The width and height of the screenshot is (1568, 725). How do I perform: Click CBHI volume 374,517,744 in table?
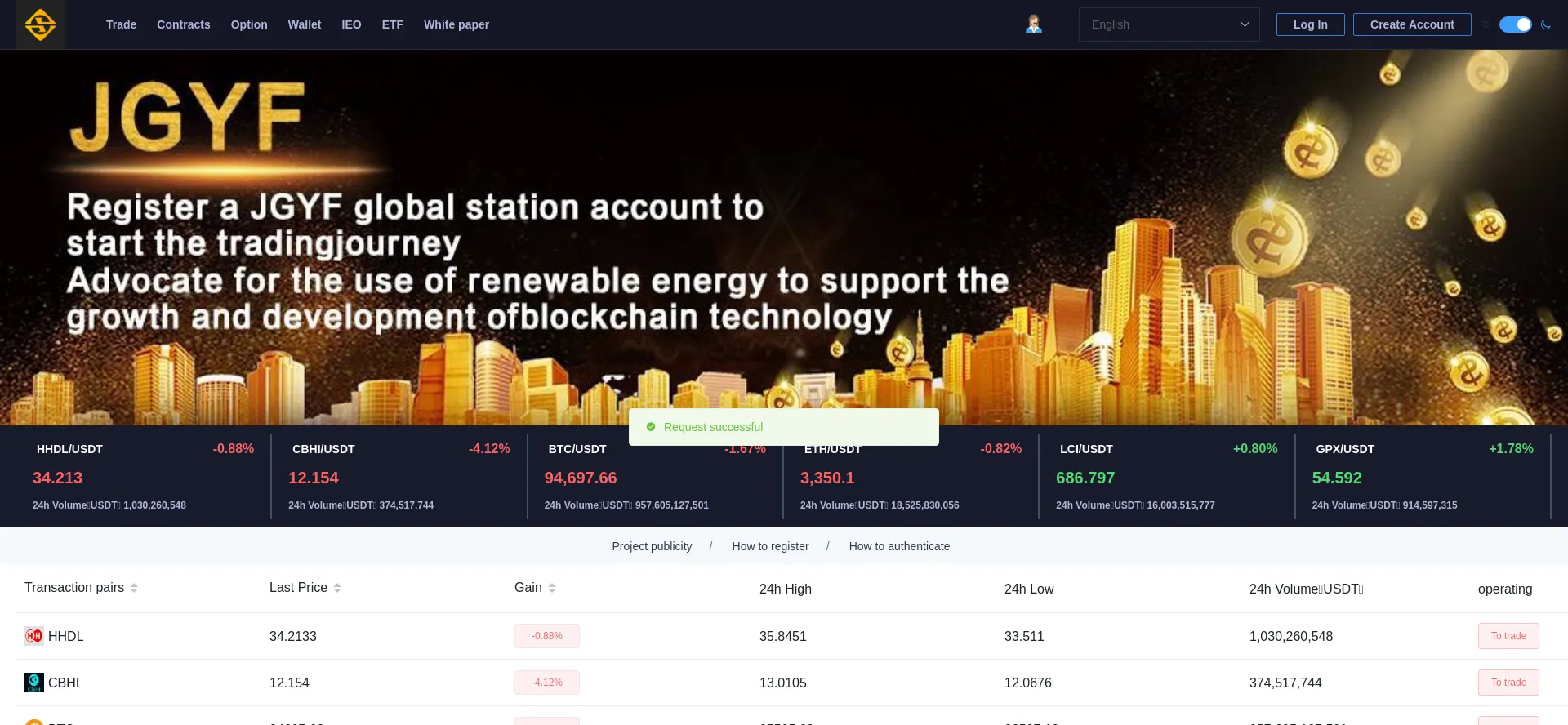(1285, 683)
